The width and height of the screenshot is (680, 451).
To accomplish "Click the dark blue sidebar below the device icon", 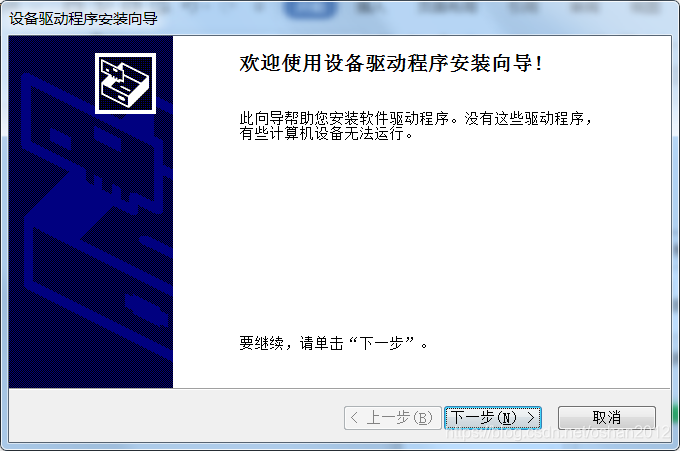I will click(x=91, y=252).
